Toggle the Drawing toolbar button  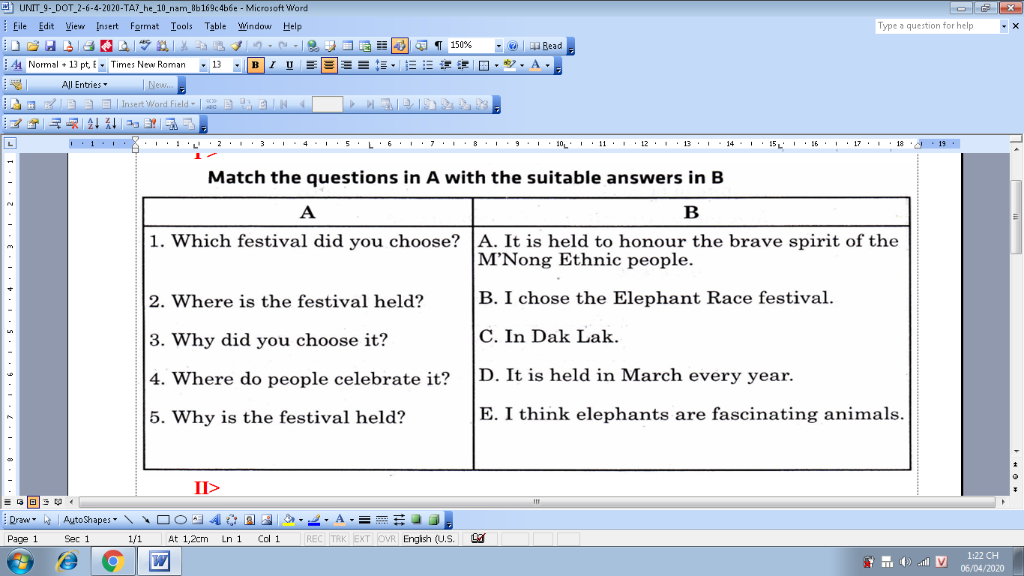pos(400,46)
